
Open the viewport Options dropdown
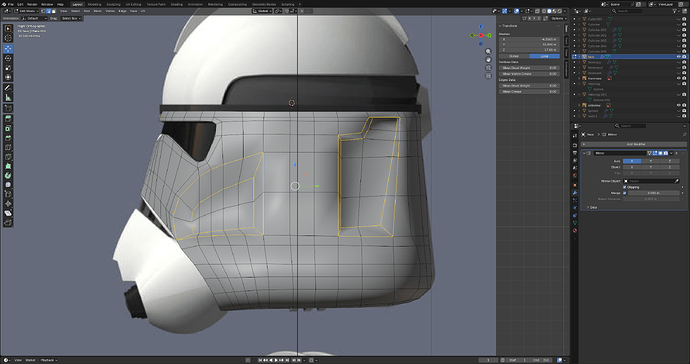pos(559,18)
